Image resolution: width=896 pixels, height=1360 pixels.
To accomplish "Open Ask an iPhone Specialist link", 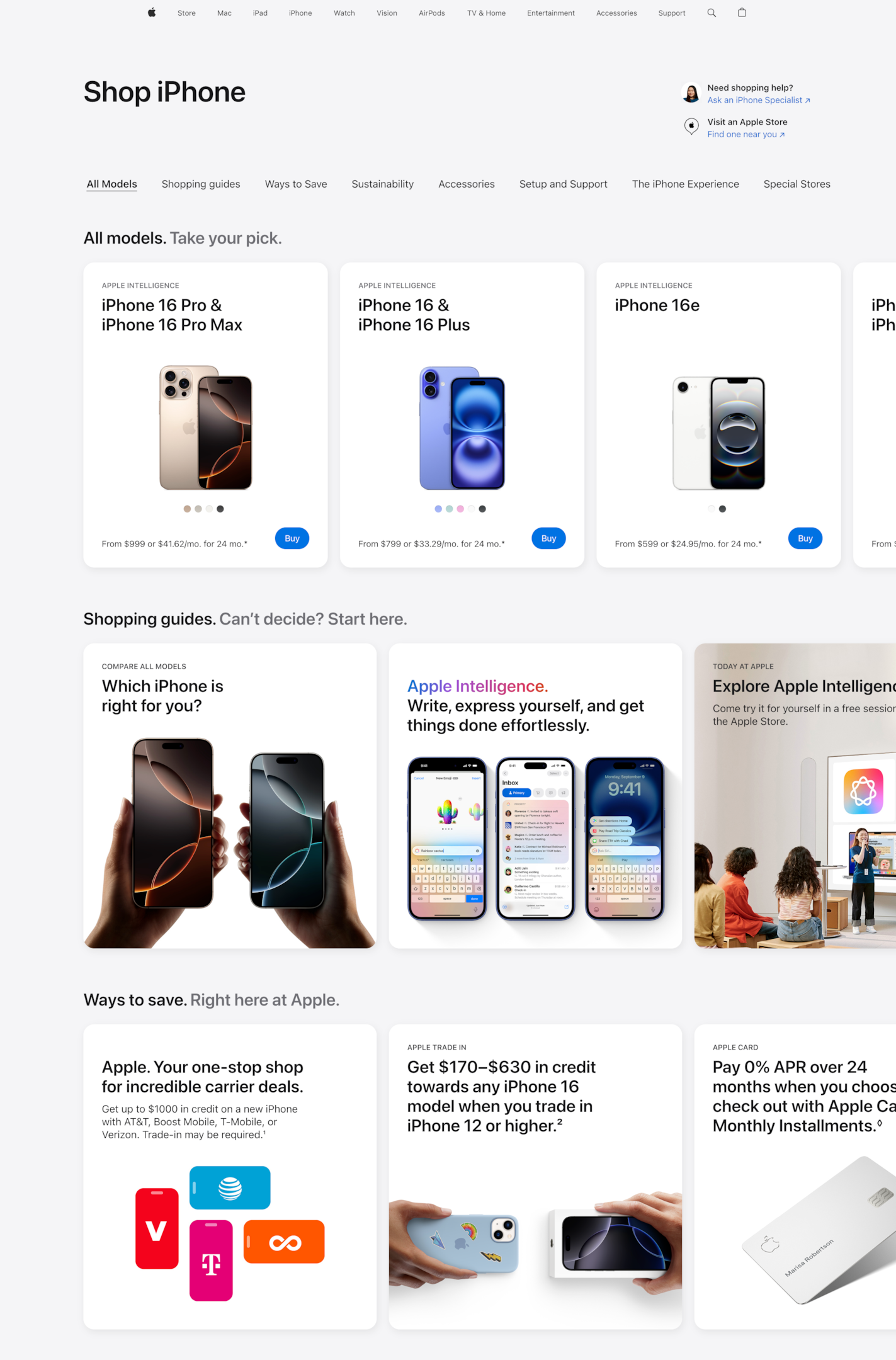I will tap(759, 100).
